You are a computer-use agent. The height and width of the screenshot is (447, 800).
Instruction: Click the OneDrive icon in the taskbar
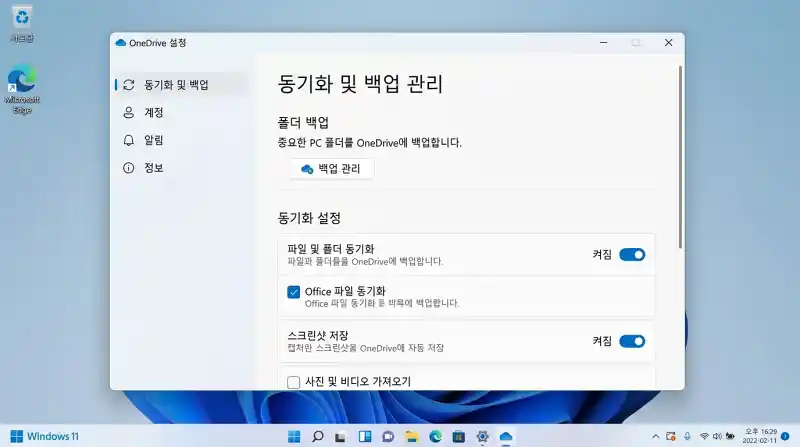[x=506, y=436]
